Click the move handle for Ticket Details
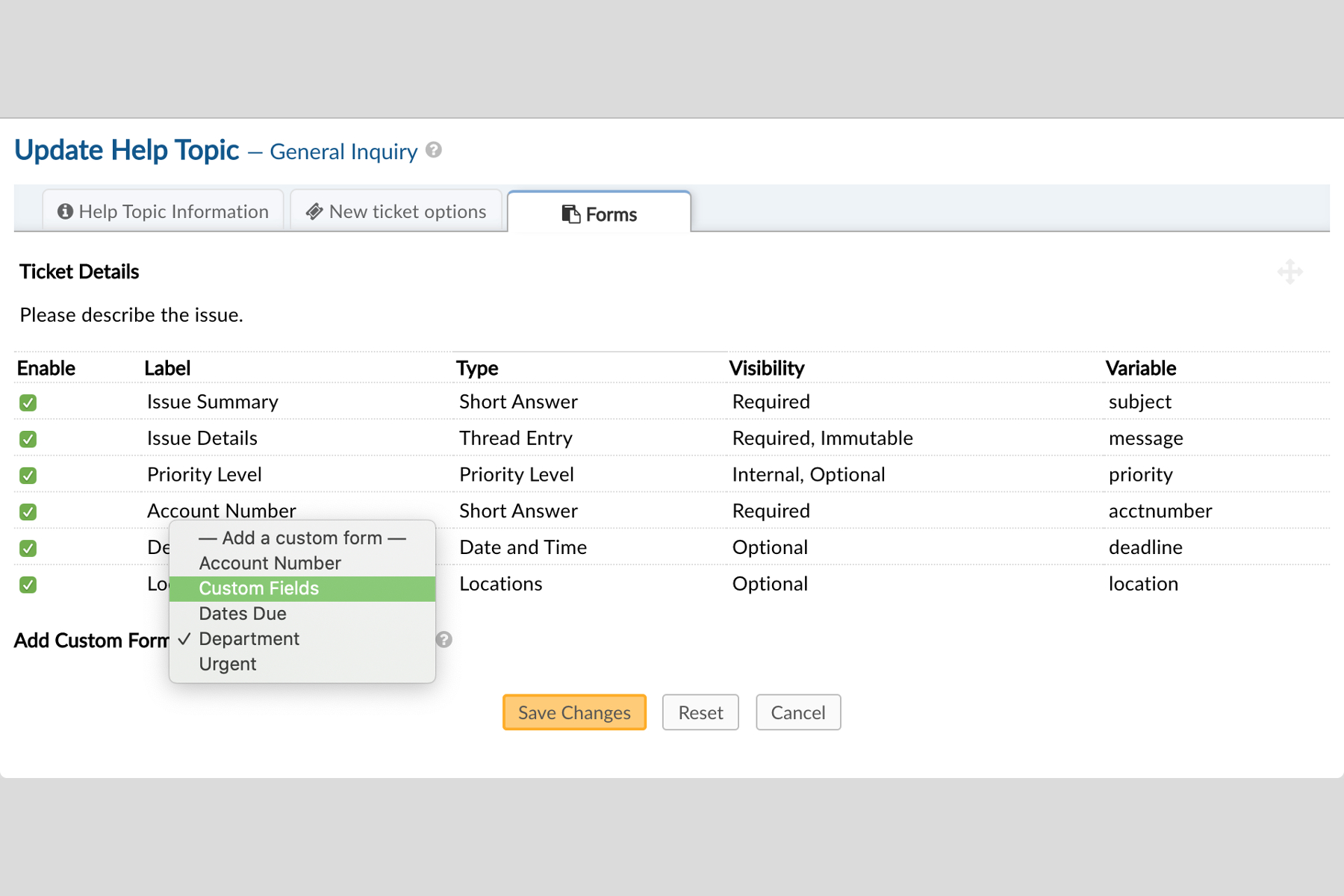Screen dimensions: 1344x896 (x=1289, y=272)
